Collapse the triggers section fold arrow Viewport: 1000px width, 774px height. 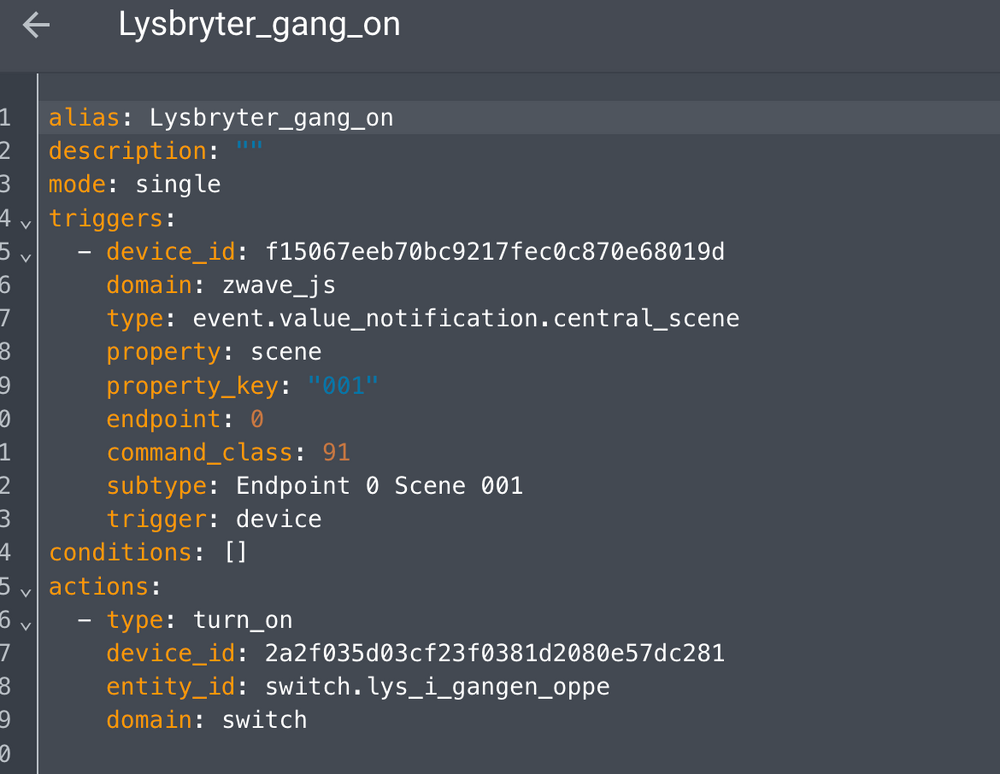[26, 221]
